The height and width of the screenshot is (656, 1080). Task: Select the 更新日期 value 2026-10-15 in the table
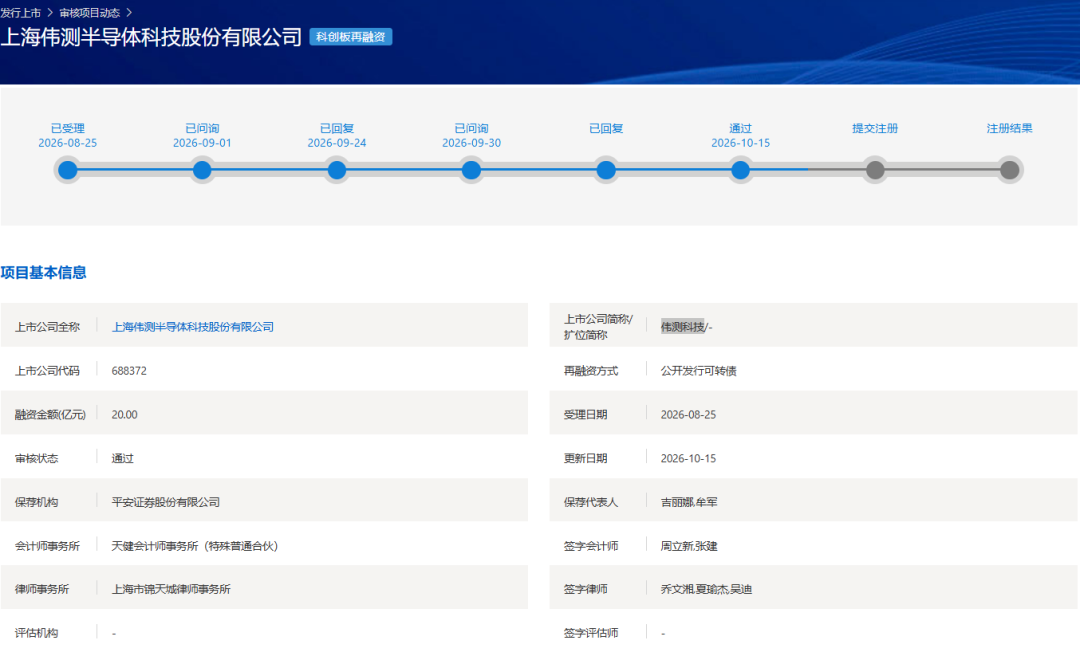coord(688,458)
